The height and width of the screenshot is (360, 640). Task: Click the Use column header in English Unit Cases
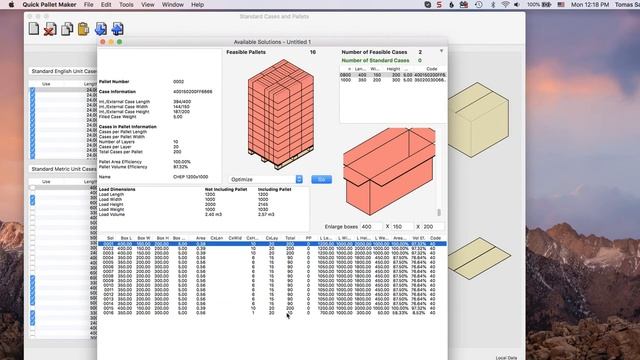[46, 84]
